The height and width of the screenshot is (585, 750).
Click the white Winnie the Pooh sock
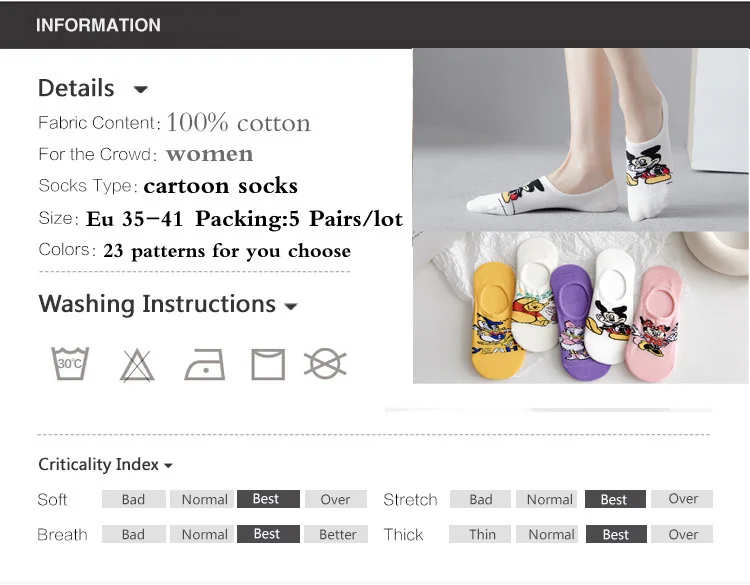534,294
